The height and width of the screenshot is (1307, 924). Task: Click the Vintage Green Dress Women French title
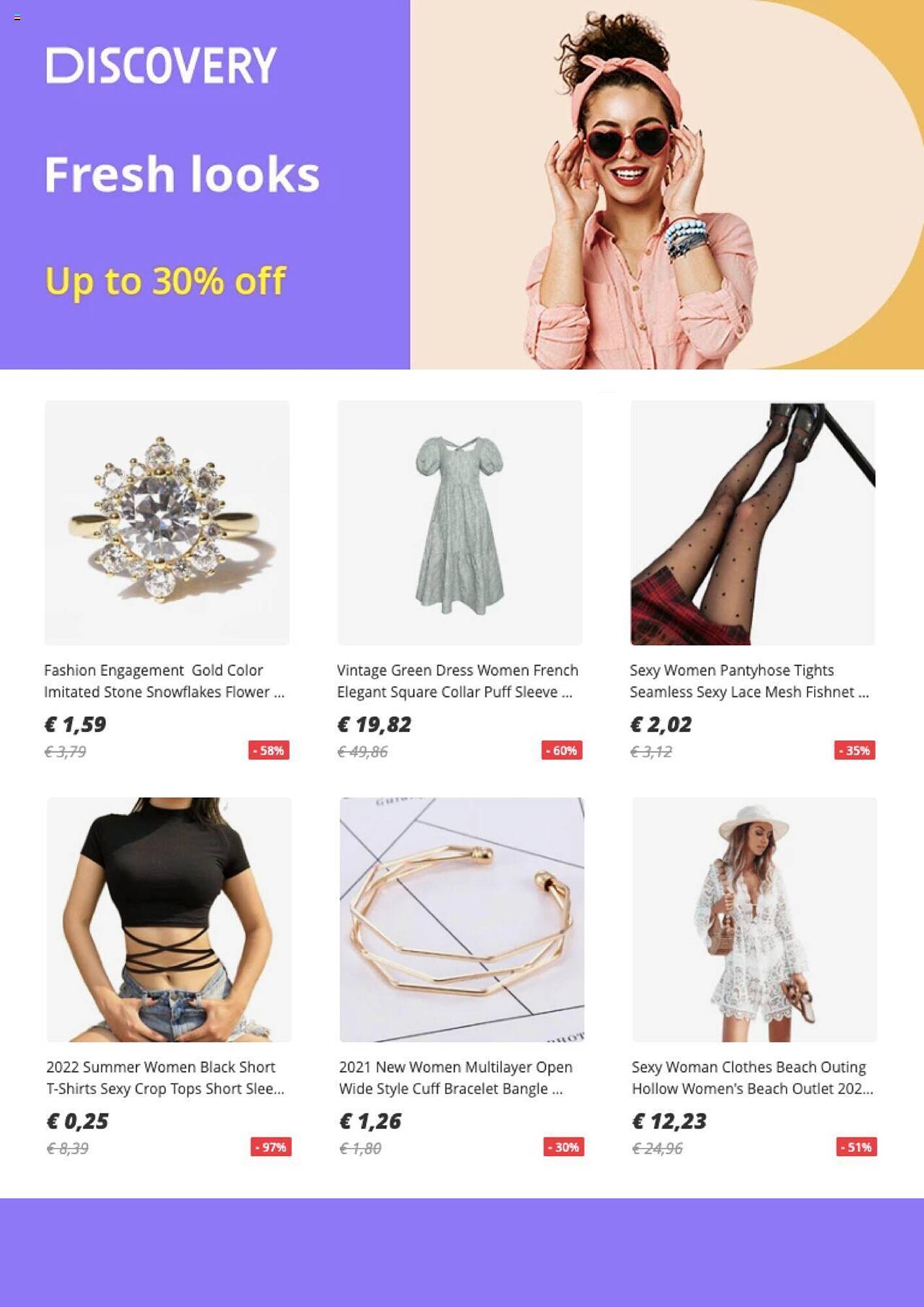457,681
